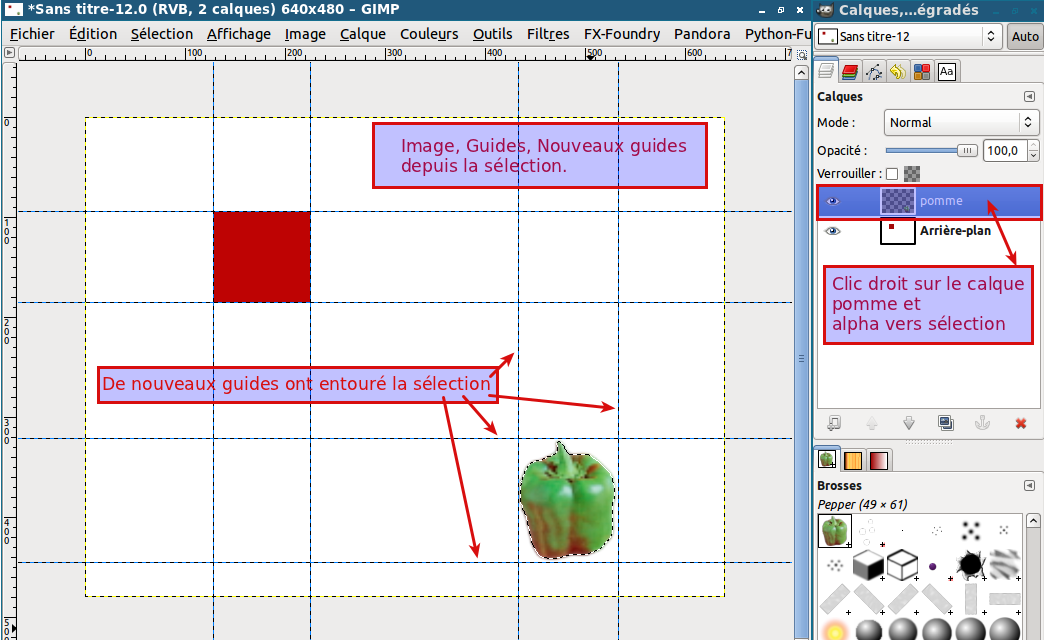Create a new layer using bottom icon
Viewport: 1044px width, 641px height.
click(834, 423)
